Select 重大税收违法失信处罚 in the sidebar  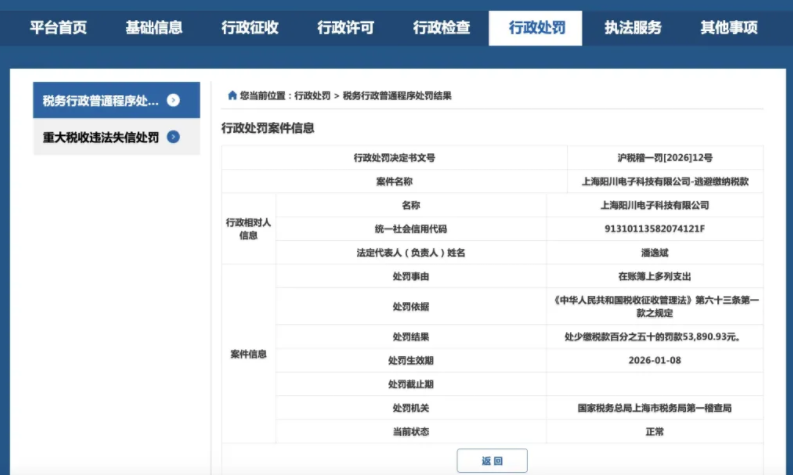click(100, 137)
